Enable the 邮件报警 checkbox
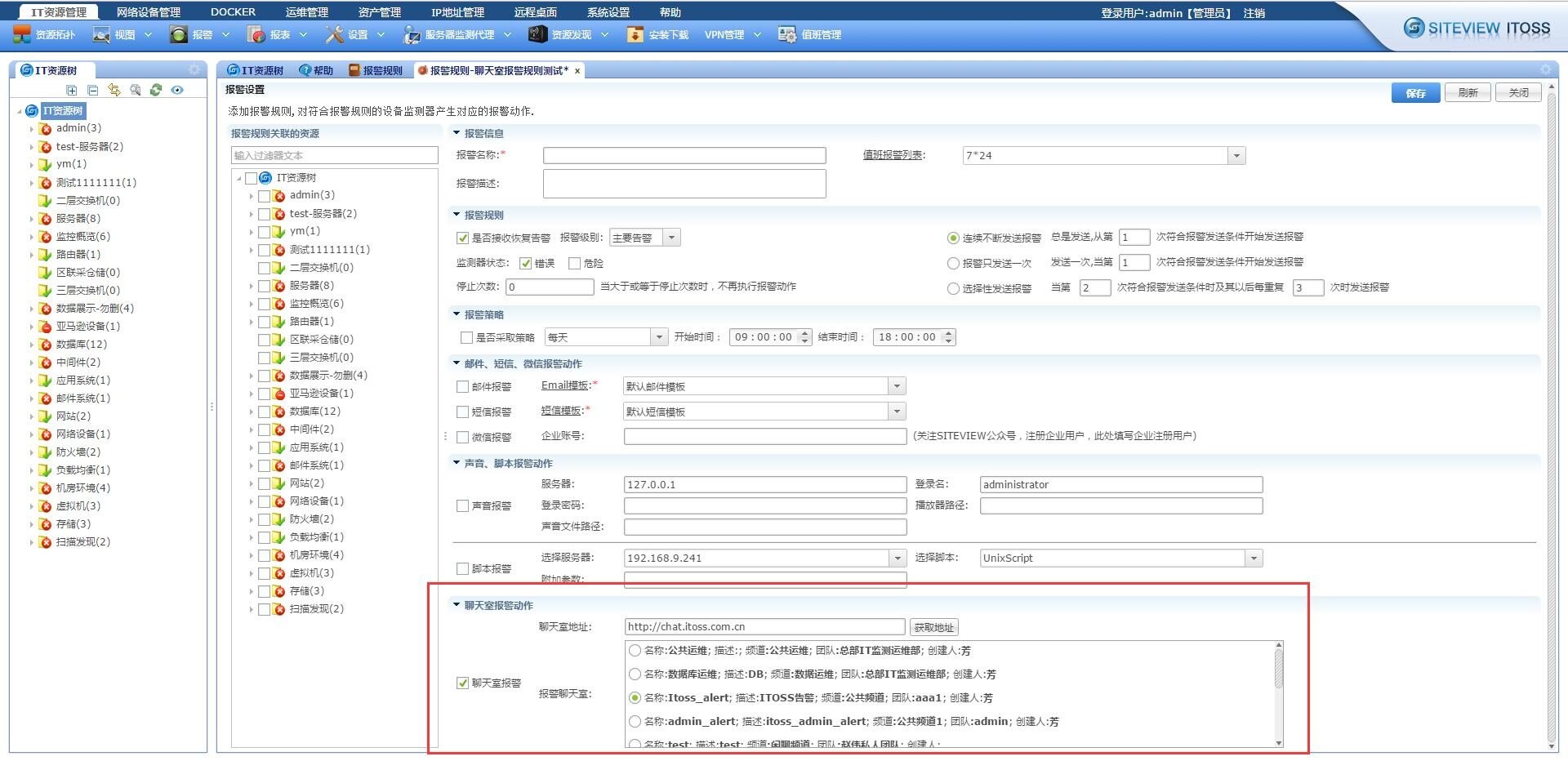1568x761 pixels. coord(463,387)
